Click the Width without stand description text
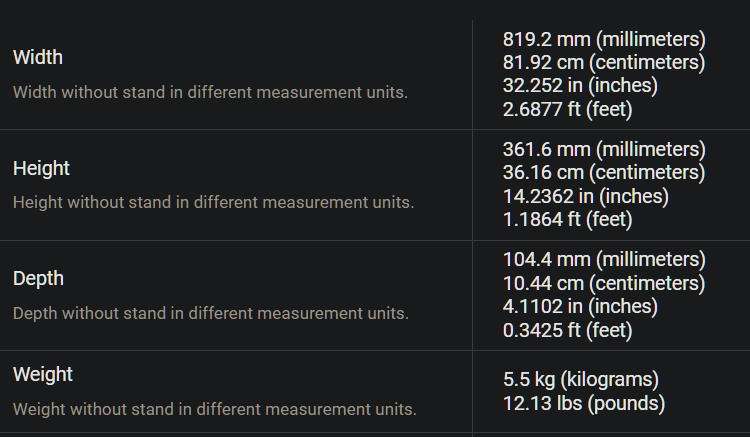This screenshot has width=750, height=437. (x=210, y=92)
